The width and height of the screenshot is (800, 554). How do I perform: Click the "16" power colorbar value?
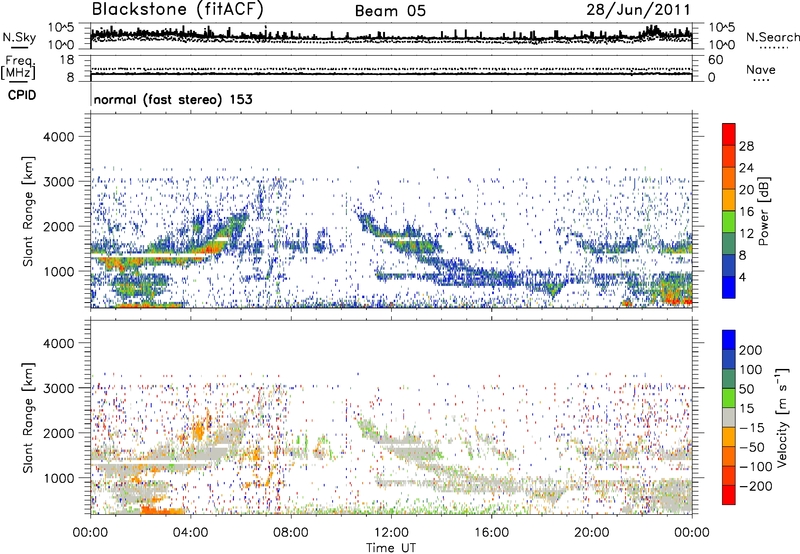pos(746,212)
